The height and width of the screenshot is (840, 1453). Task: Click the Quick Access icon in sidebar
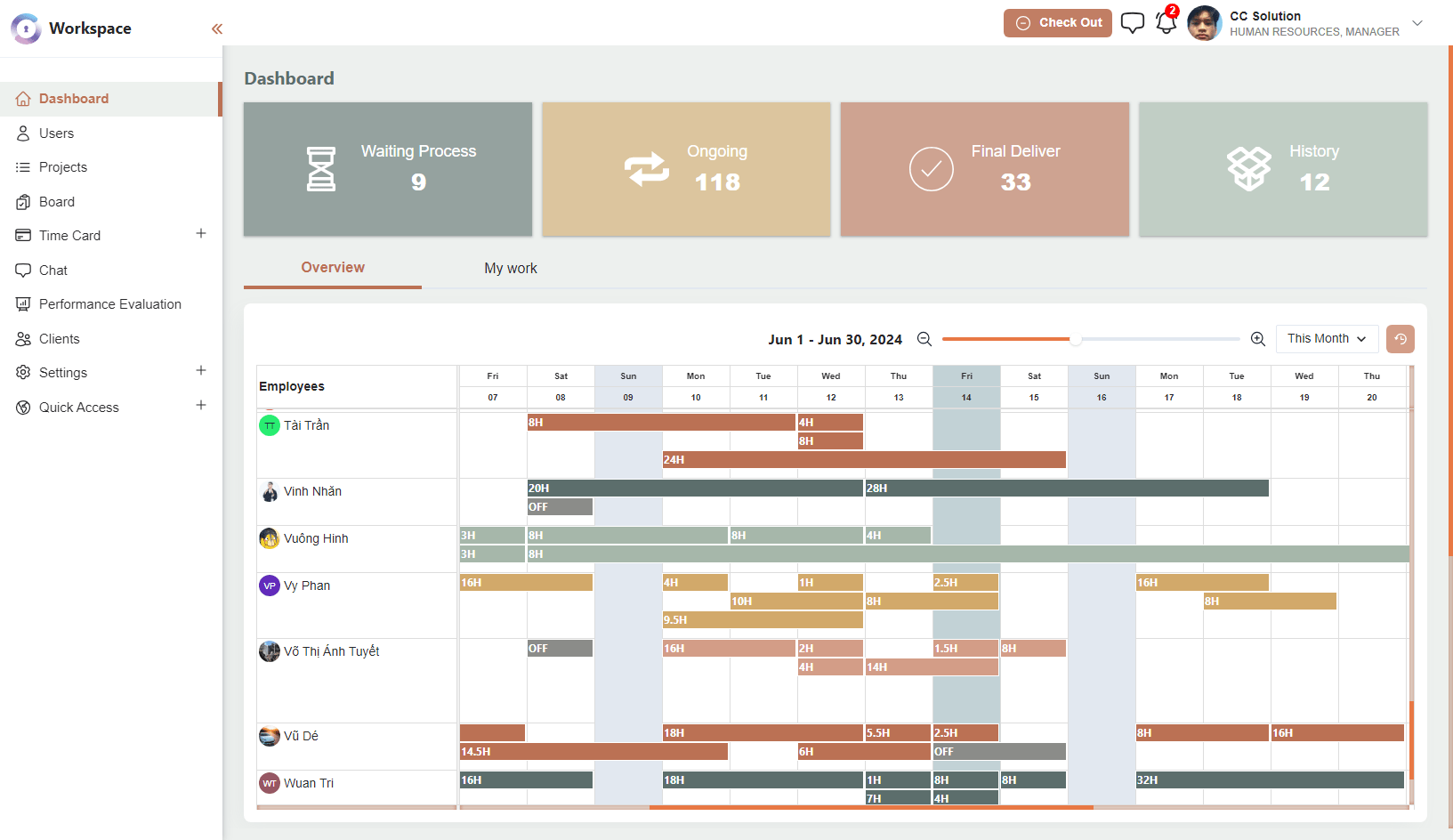pyautogui.click(x=23, y=408)
